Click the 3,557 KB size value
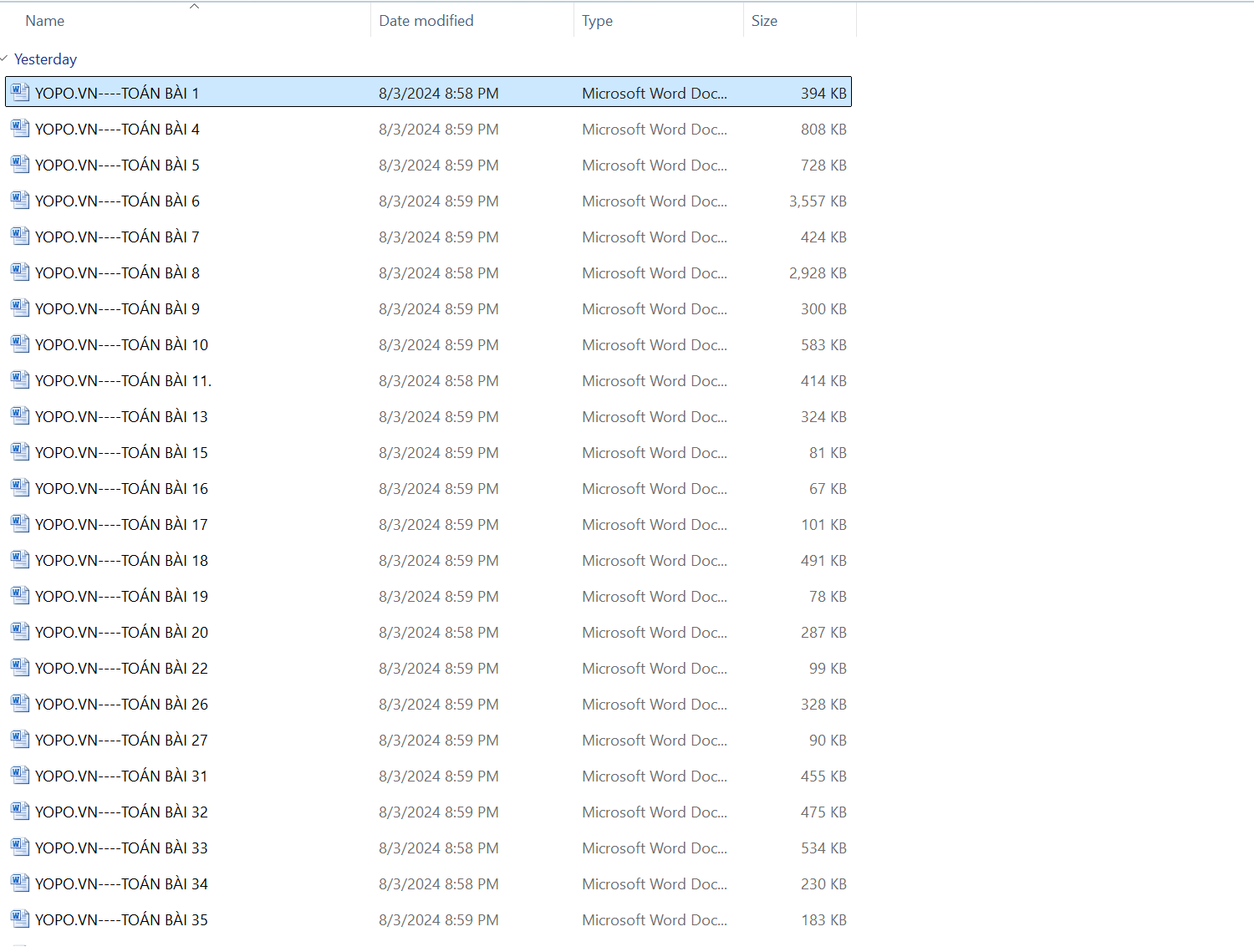 [x=818, y=201]
